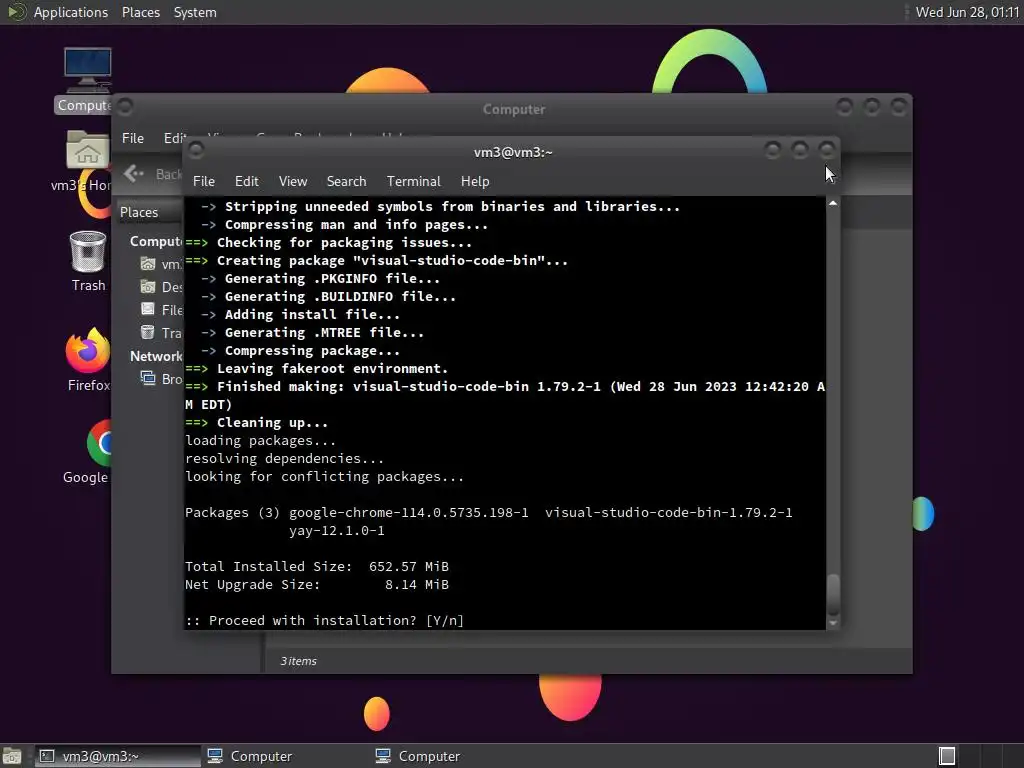The height and width of the screenshot is (768, 1024).
Task: Click the terminal scrollbar up arrow
Action: point(833,203)
